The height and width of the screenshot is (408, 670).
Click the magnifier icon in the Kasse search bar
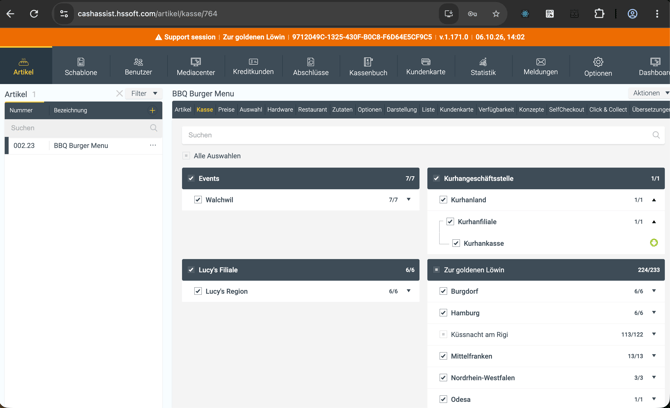(x=656, y=135)
